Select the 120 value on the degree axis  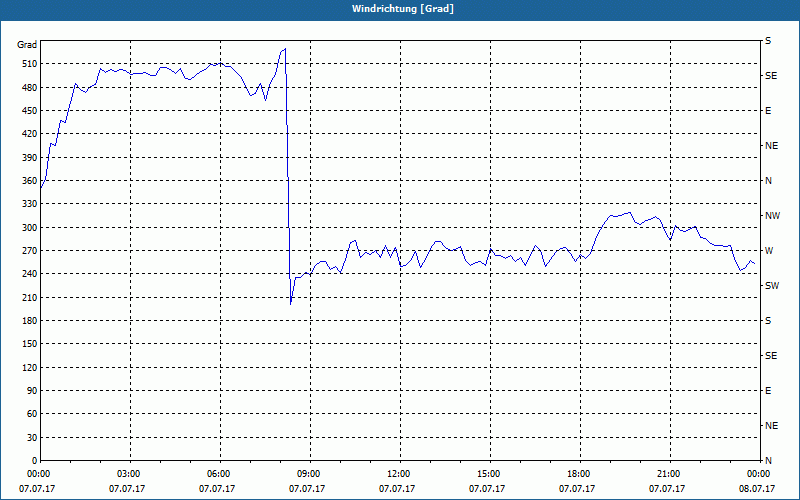[x=29, y=367]
